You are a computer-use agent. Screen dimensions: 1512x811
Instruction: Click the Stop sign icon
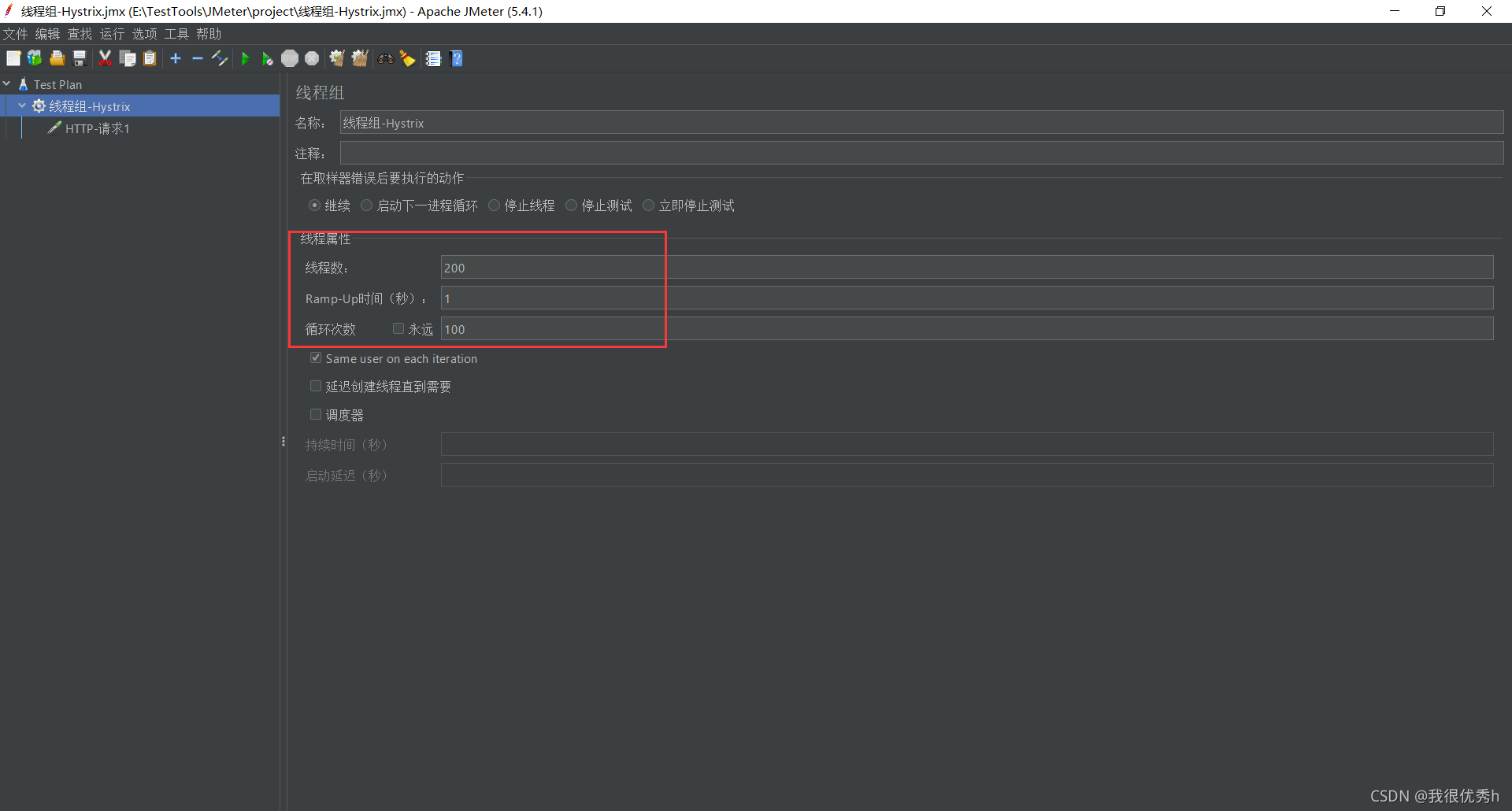[x=290, y=58]
